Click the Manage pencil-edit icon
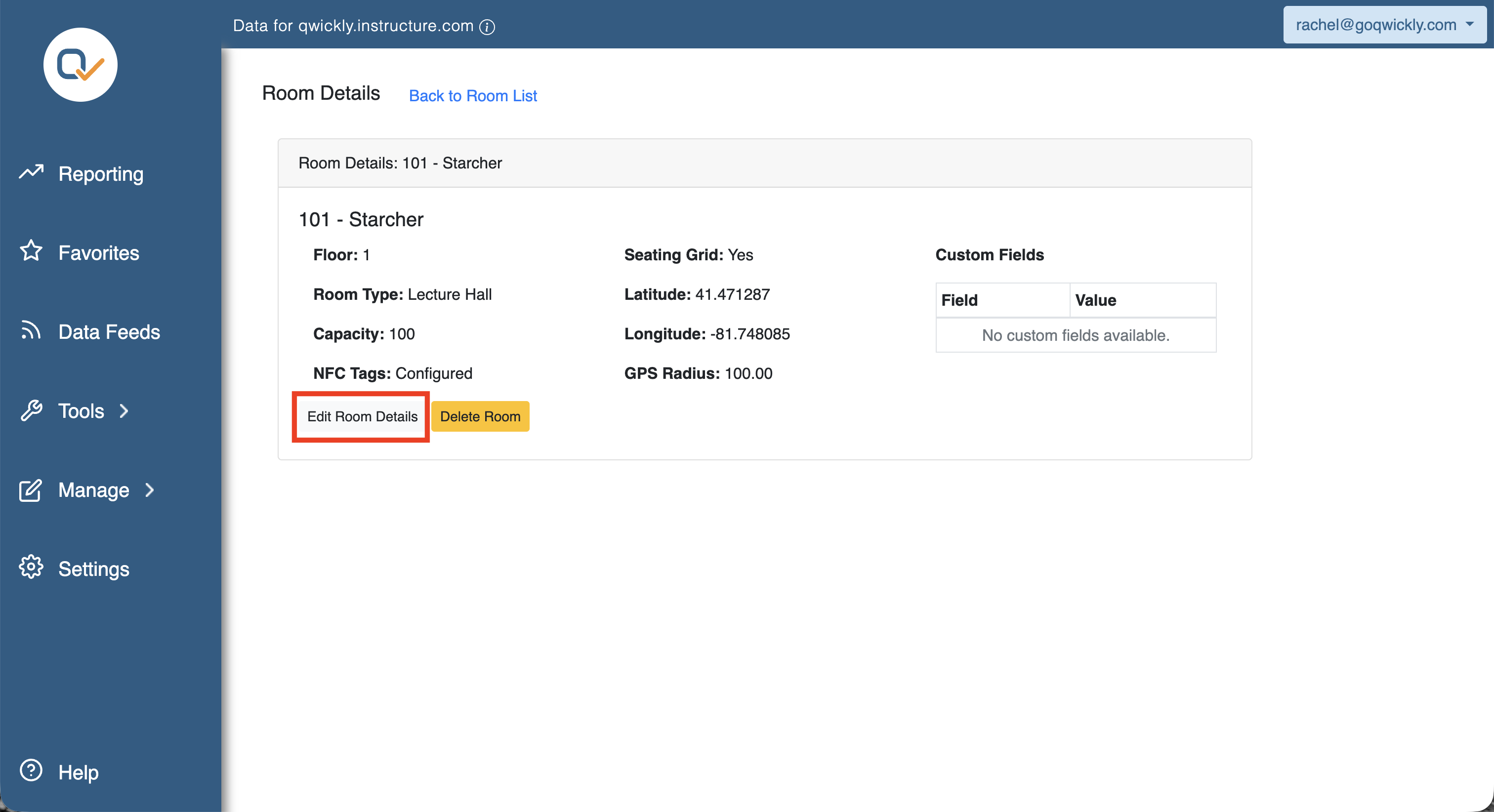 31,490
